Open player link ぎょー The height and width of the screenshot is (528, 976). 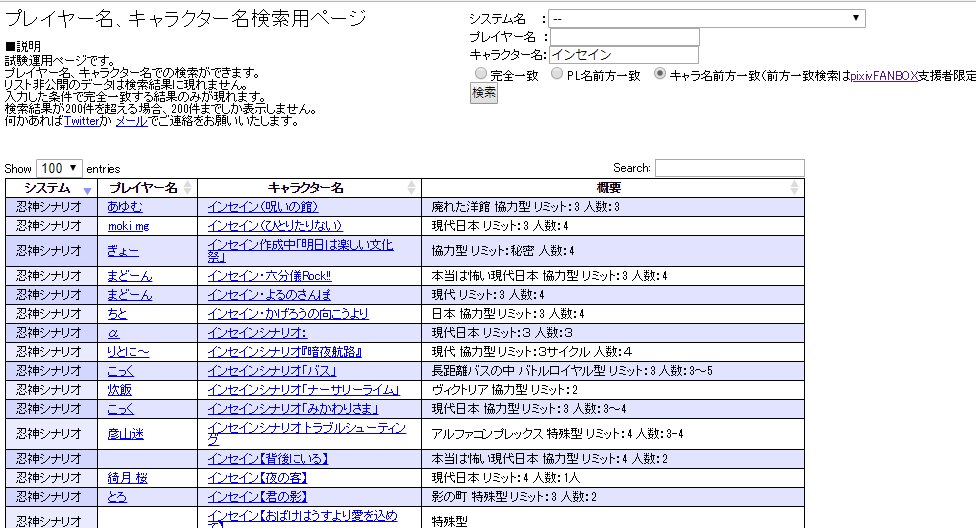(123, 251)
